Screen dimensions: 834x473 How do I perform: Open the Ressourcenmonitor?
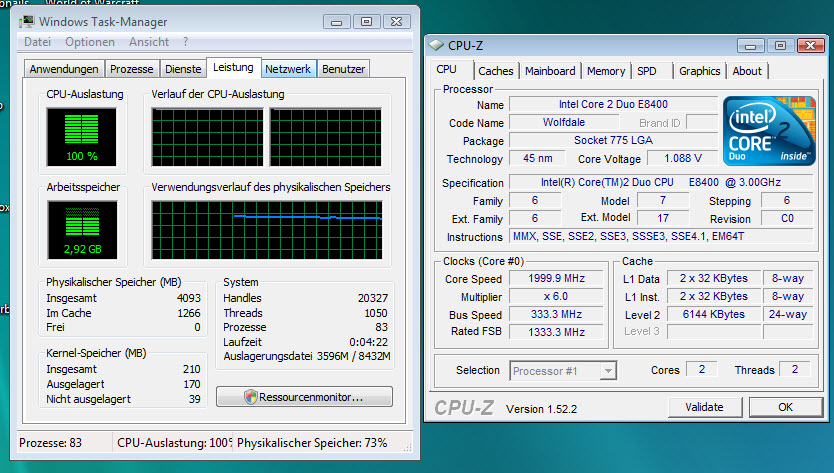coord(304,397)
